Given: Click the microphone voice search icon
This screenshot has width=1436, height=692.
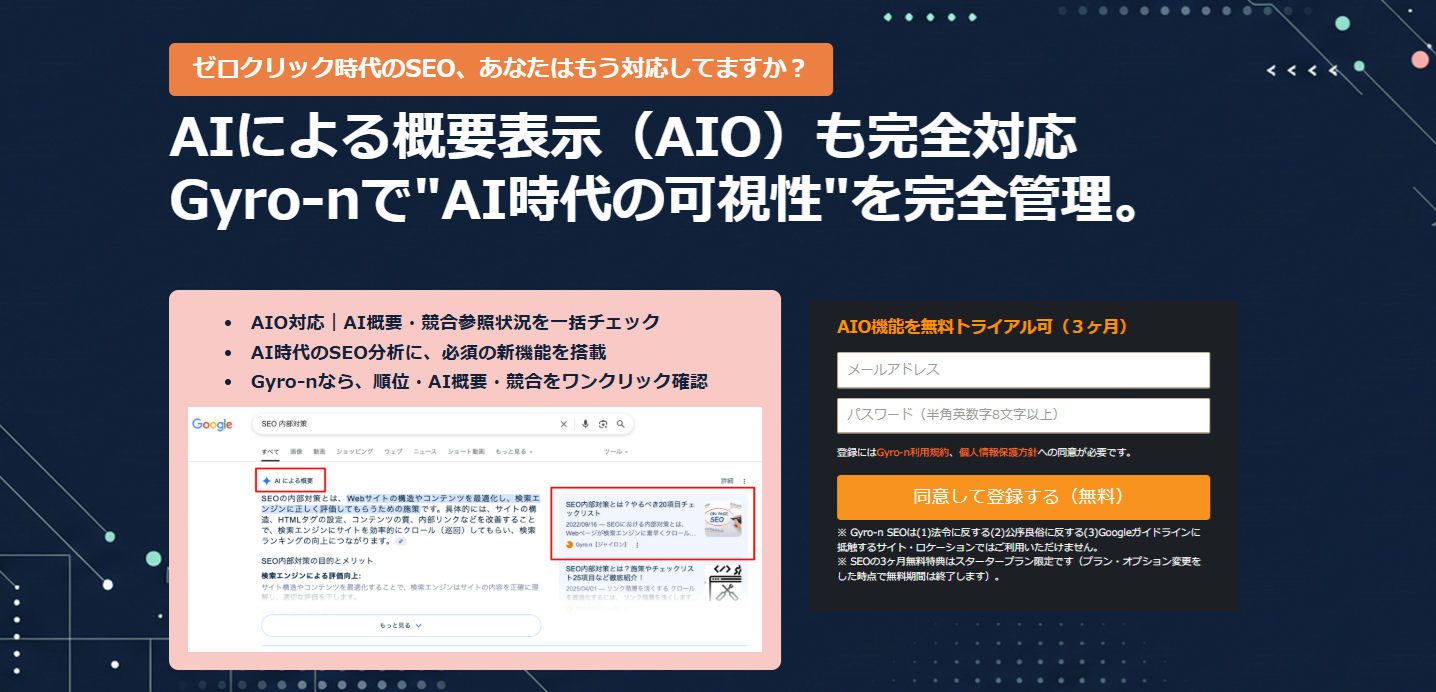Looking at the screenshot, I should click(x=585, y=424).
